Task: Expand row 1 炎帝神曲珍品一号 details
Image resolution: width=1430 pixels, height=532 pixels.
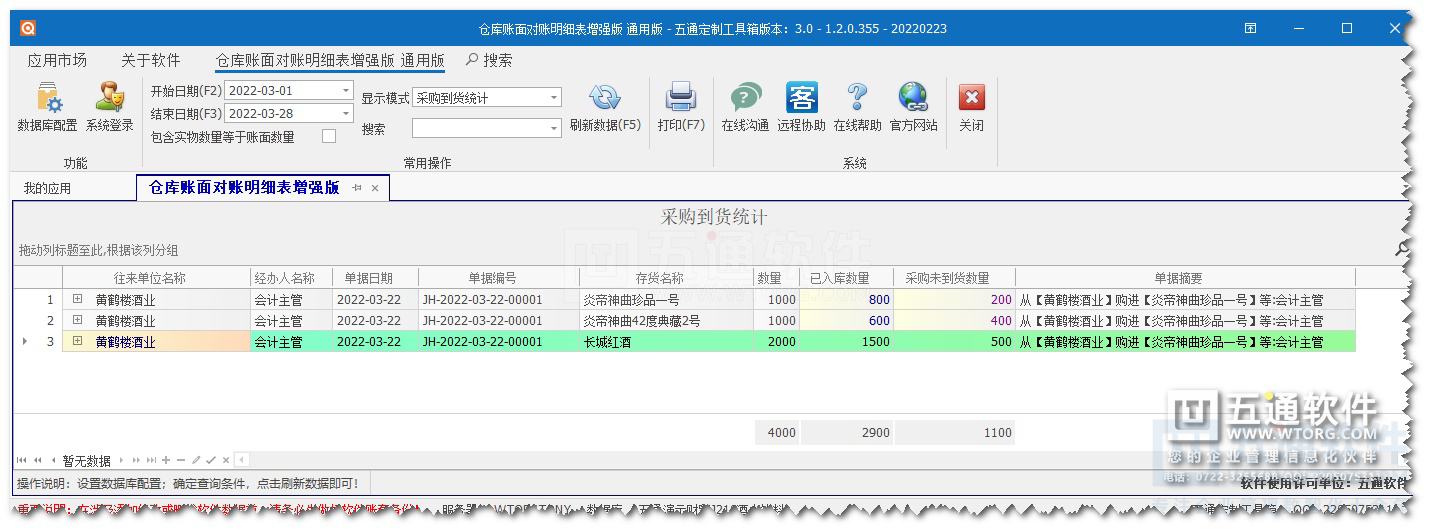Action: (77, 299)
